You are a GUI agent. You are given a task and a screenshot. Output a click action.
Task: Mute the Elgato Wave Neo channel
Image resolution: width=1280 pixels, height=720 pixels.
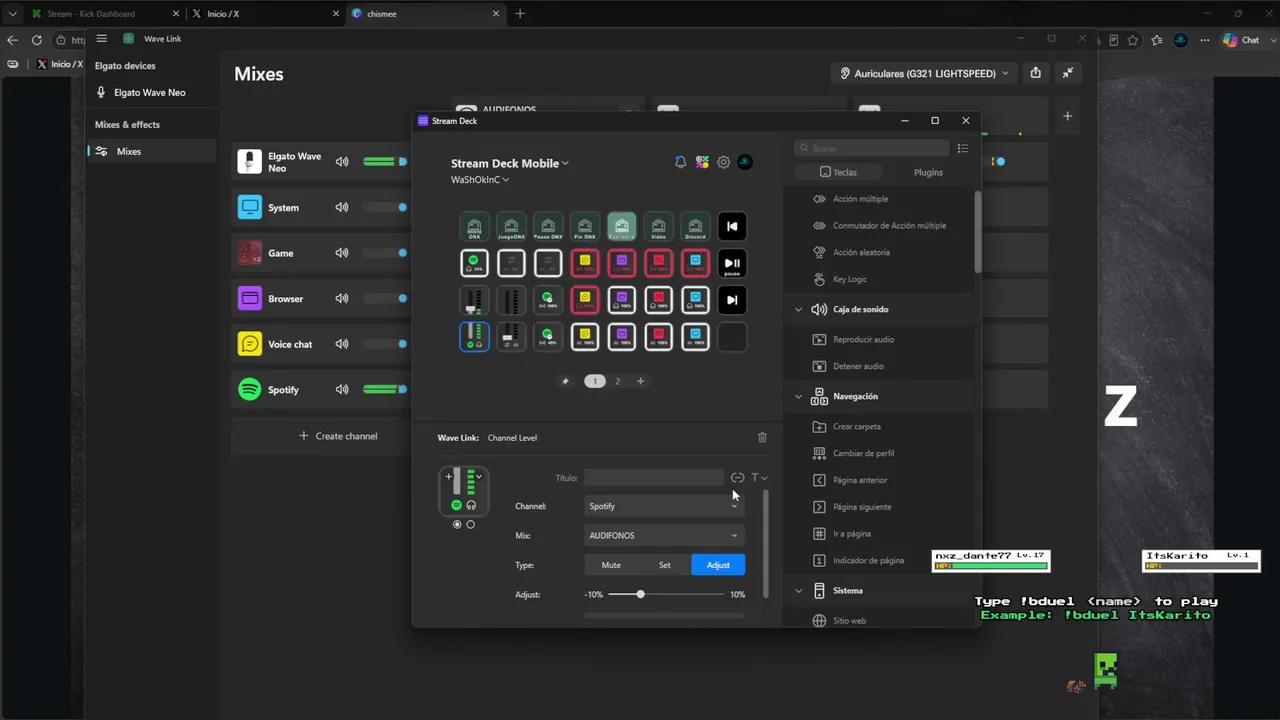pyautogui.click(x=342, y=161)
